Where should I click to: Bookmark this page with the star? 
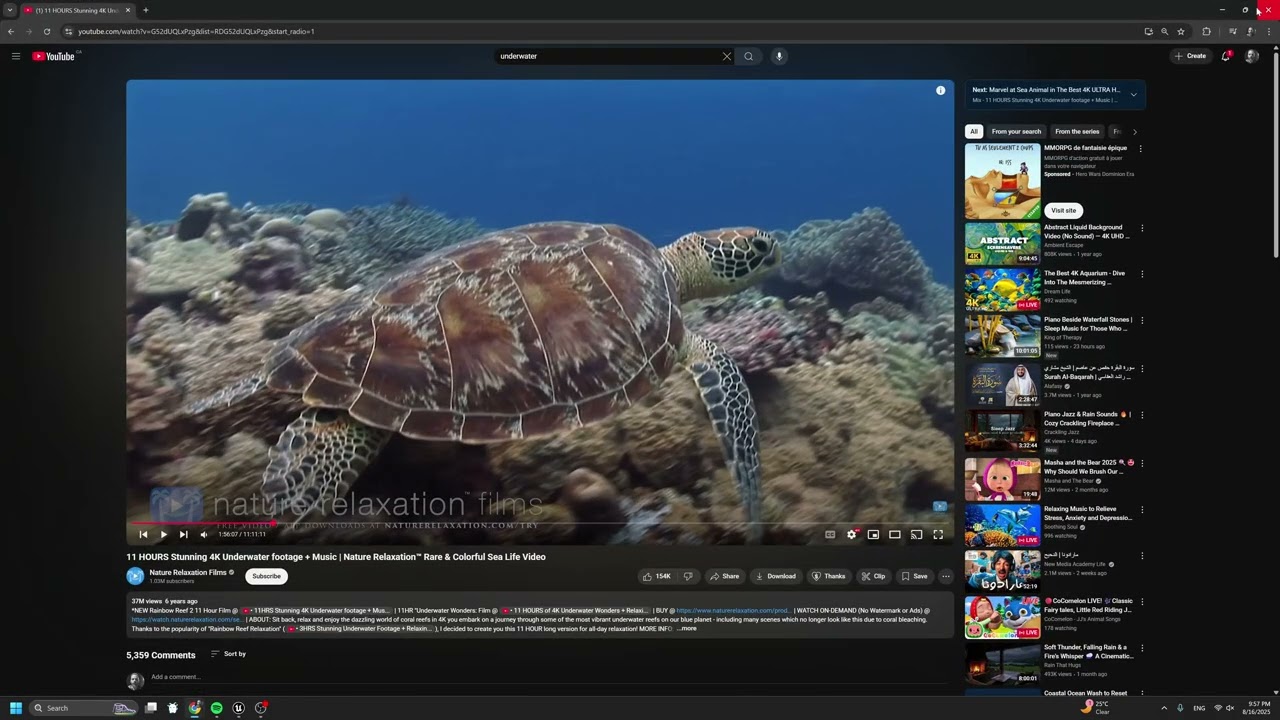click(1181, 31)
